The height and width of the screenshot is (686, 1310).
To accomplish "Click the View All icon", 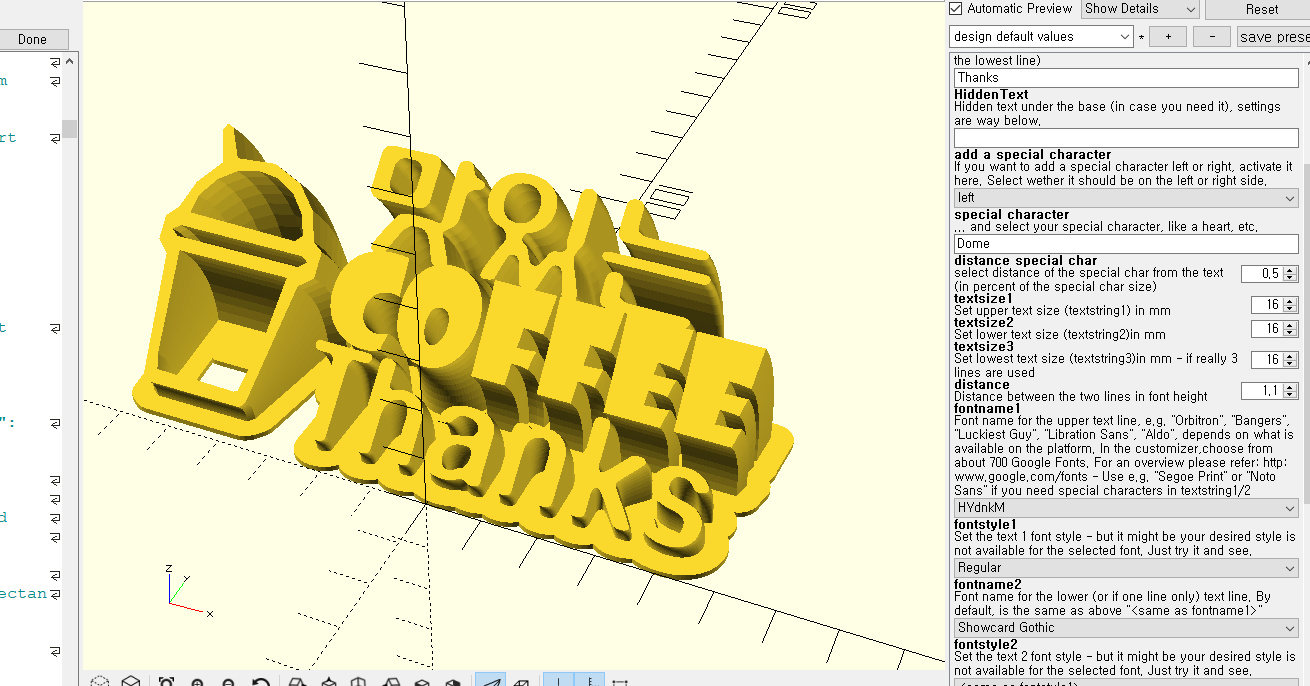I will [x=166, y=681].
